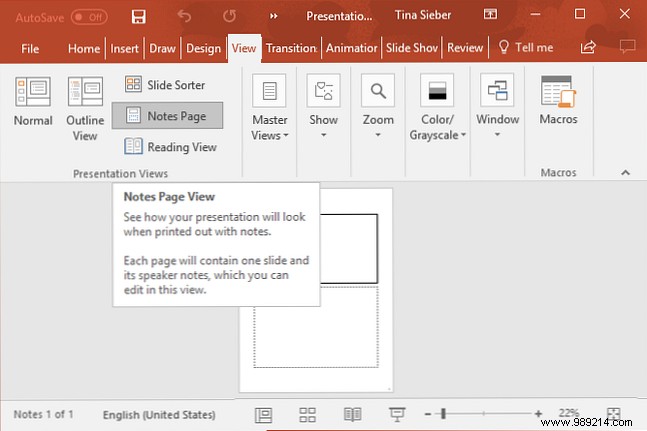Click the Redo/Repeat icon

pos(229,16)
